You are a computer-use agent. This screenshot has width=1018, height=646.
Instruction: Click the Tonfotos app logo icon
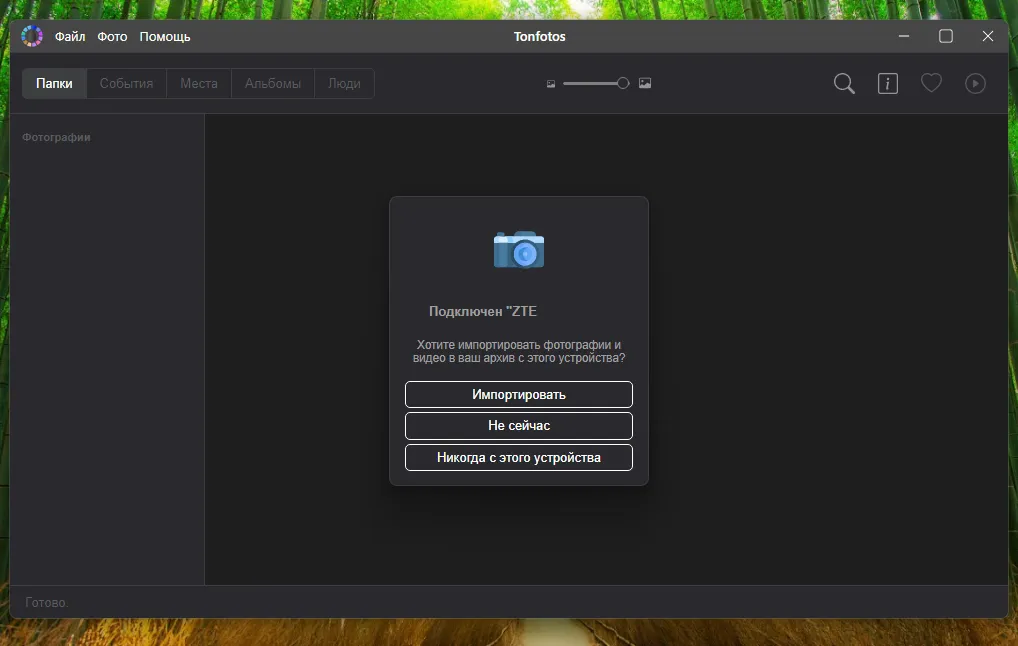coord(32,36)
